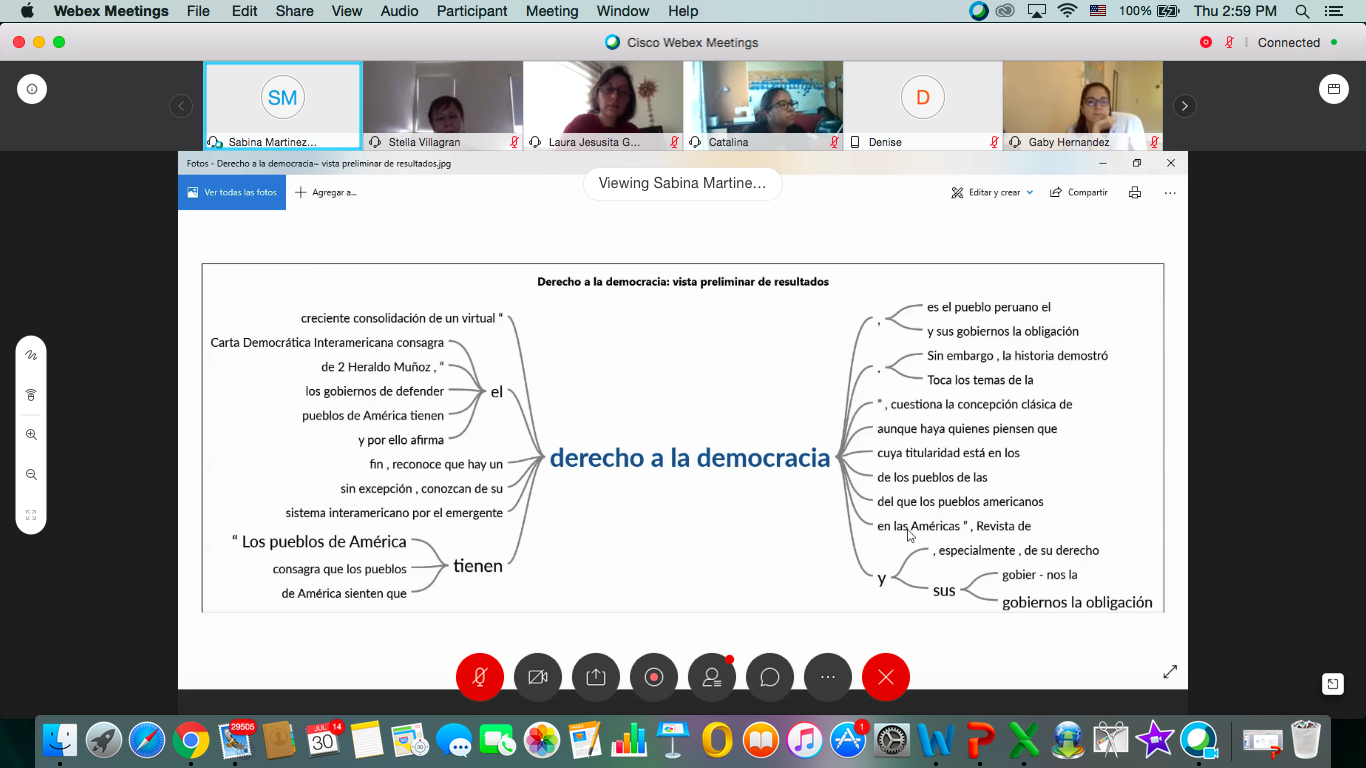
Task: Select the annotate pen tool
Action: [x=31, y=355]
